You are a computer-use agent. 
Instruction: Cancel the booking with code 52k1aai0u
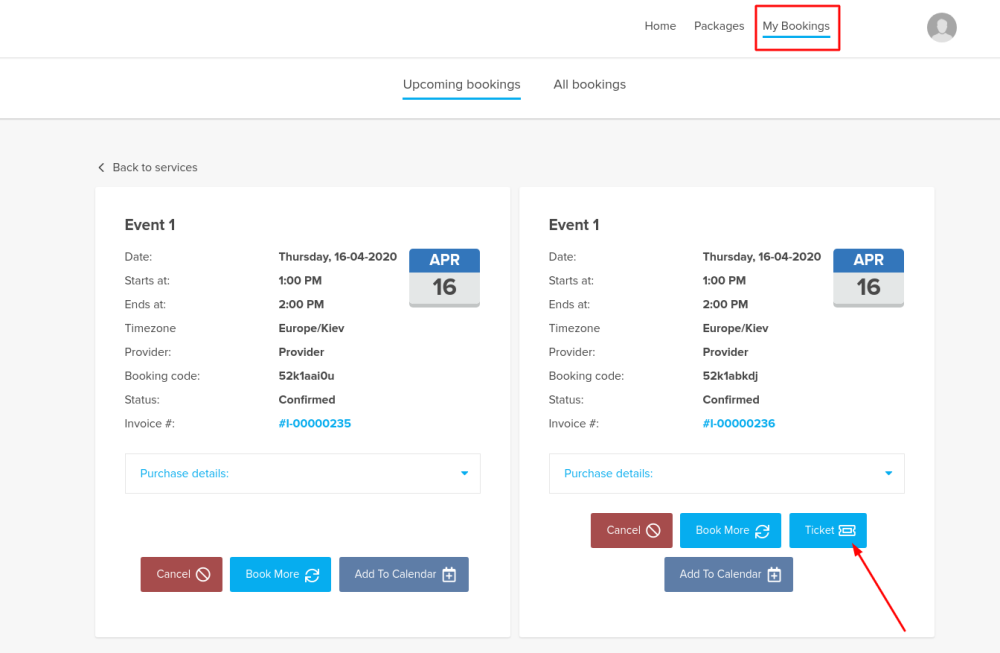pyautogui.click(x=181, y=574)
